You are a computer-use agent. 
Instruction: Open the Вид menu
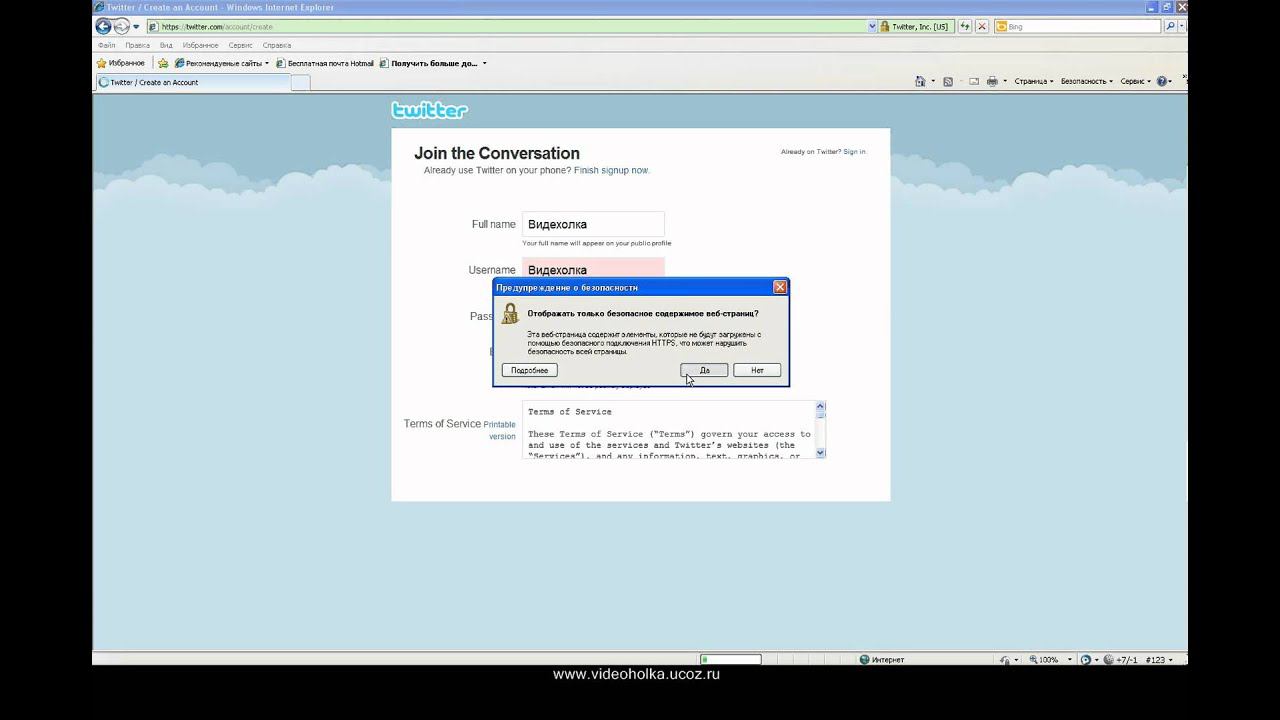[x=166, y=45]
